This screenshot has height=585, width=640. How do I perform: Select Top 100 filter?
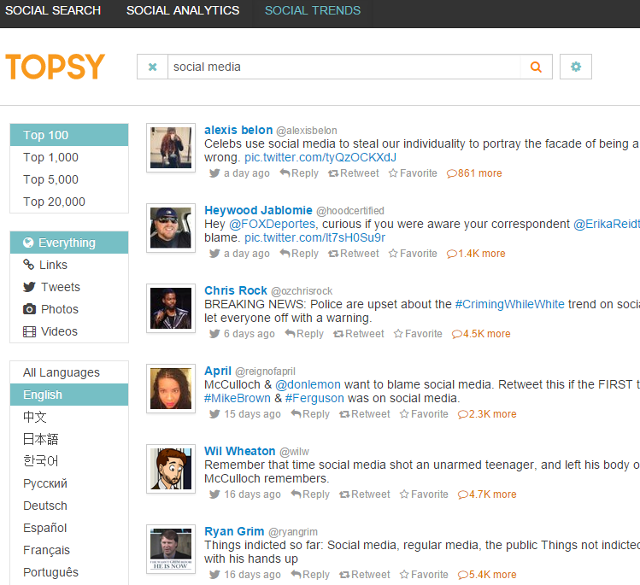(69, 135)
